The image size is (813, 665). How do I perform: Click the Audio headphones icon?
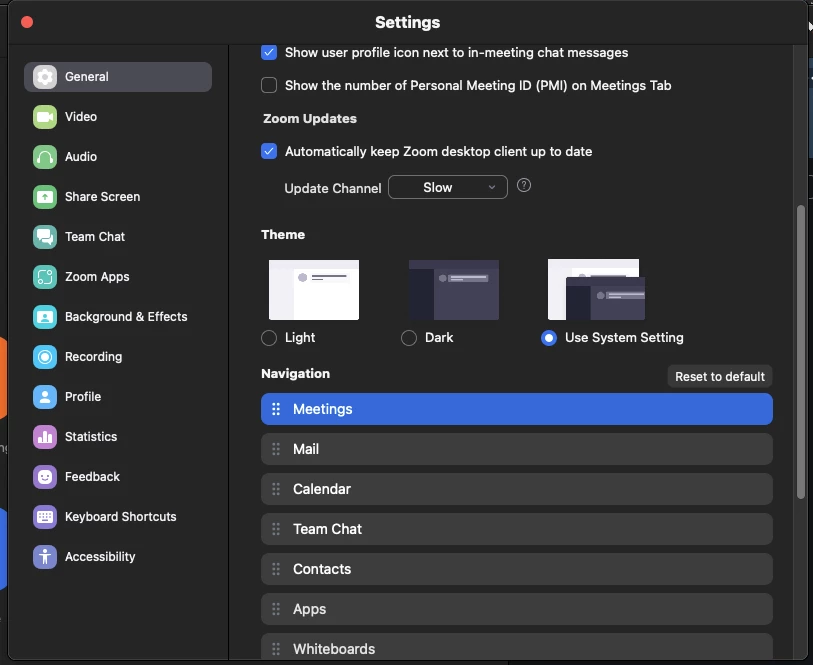tap(45, 157)
